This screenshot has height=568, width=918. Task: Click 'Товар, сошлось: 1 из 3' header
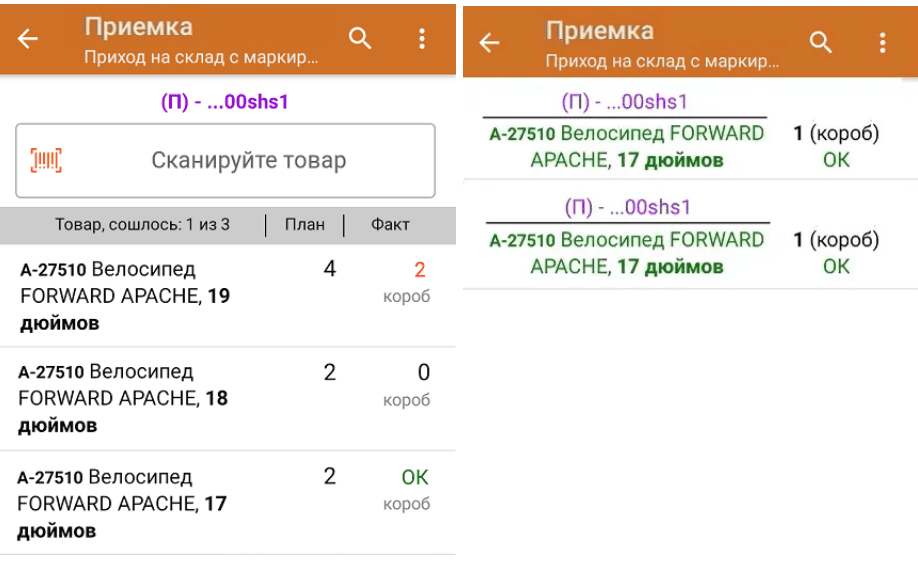point(142,225)
